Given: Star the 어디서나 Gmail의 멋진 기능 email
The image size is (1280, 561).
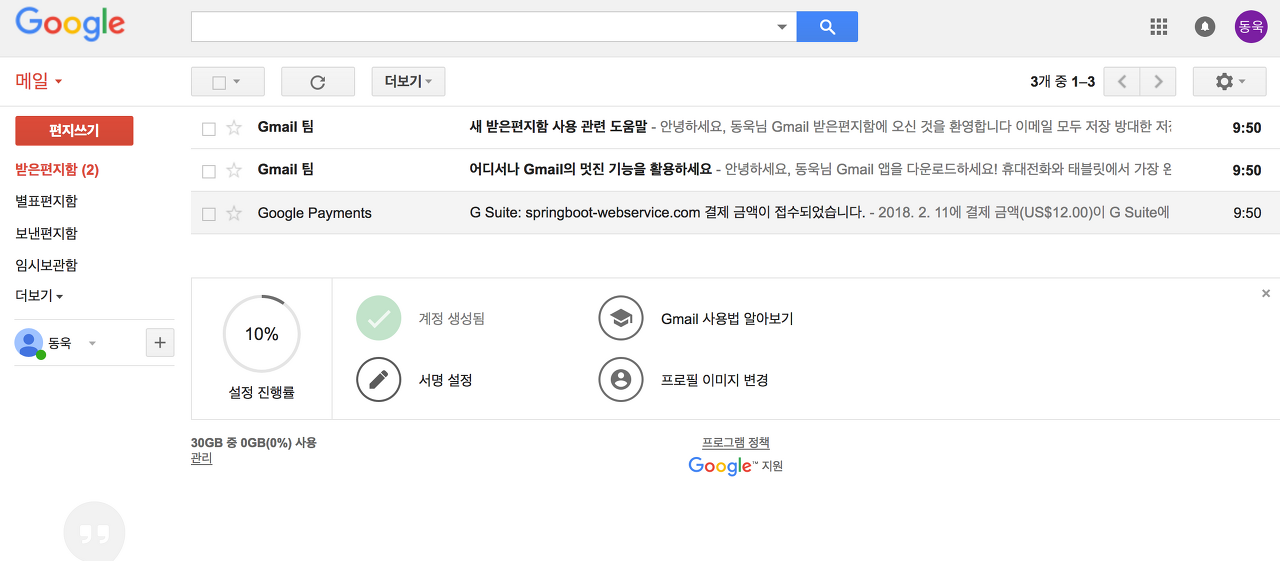Looking at the screenshot, I should point(234,170).
